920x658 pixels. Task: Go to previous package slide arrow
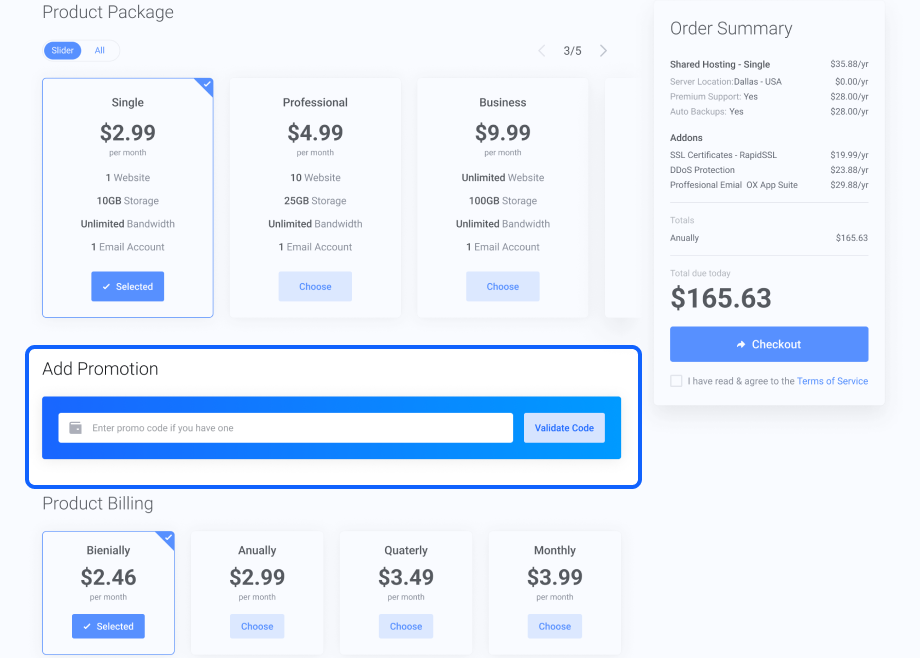(542, 51)
